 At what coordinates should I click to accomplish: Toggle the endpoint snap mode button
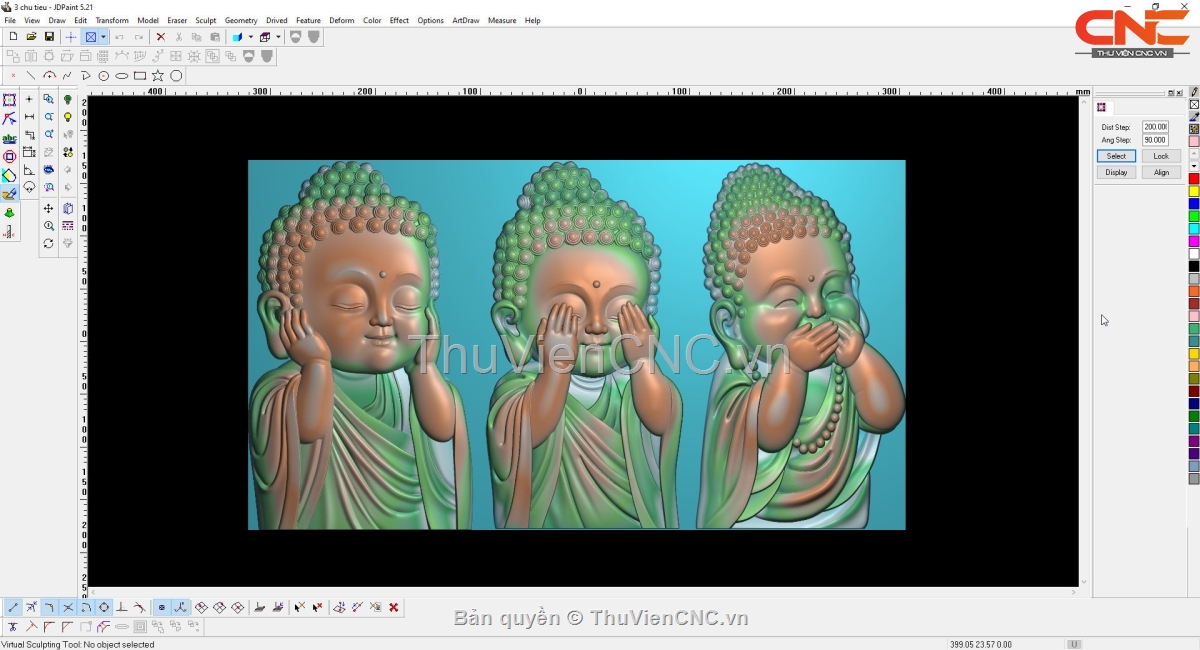(x=13, y=607)
